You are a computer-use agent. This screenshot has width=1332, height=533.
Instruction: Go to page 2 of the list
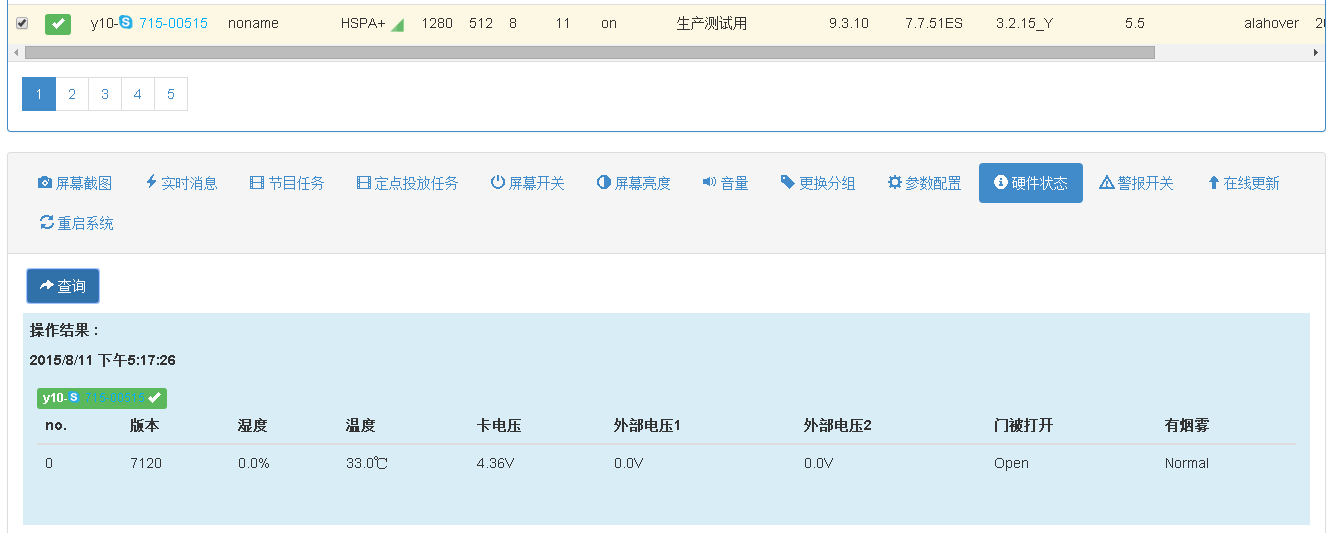tap(72, 94)
